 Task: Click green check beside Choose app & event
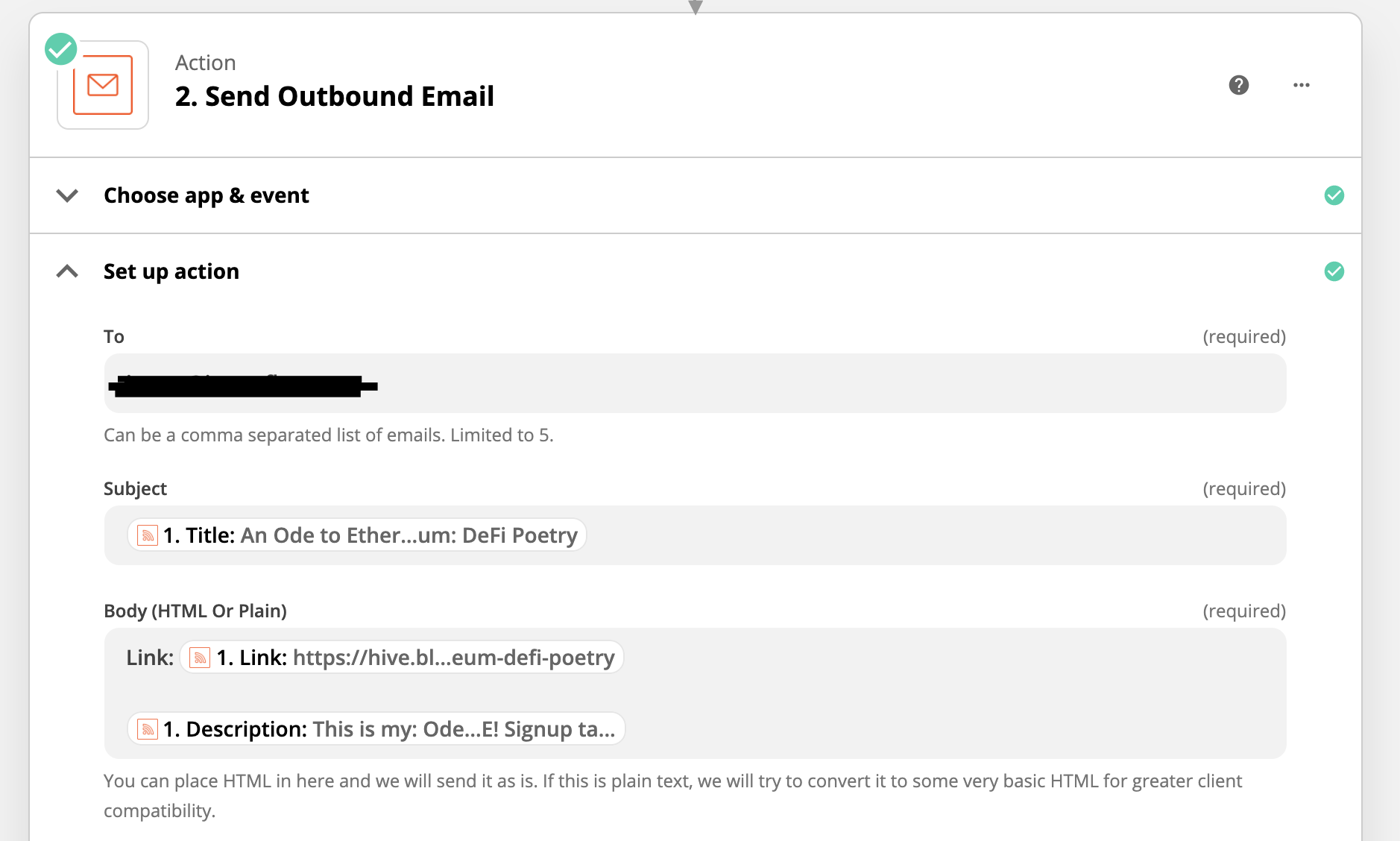(x=1334, y=195)
